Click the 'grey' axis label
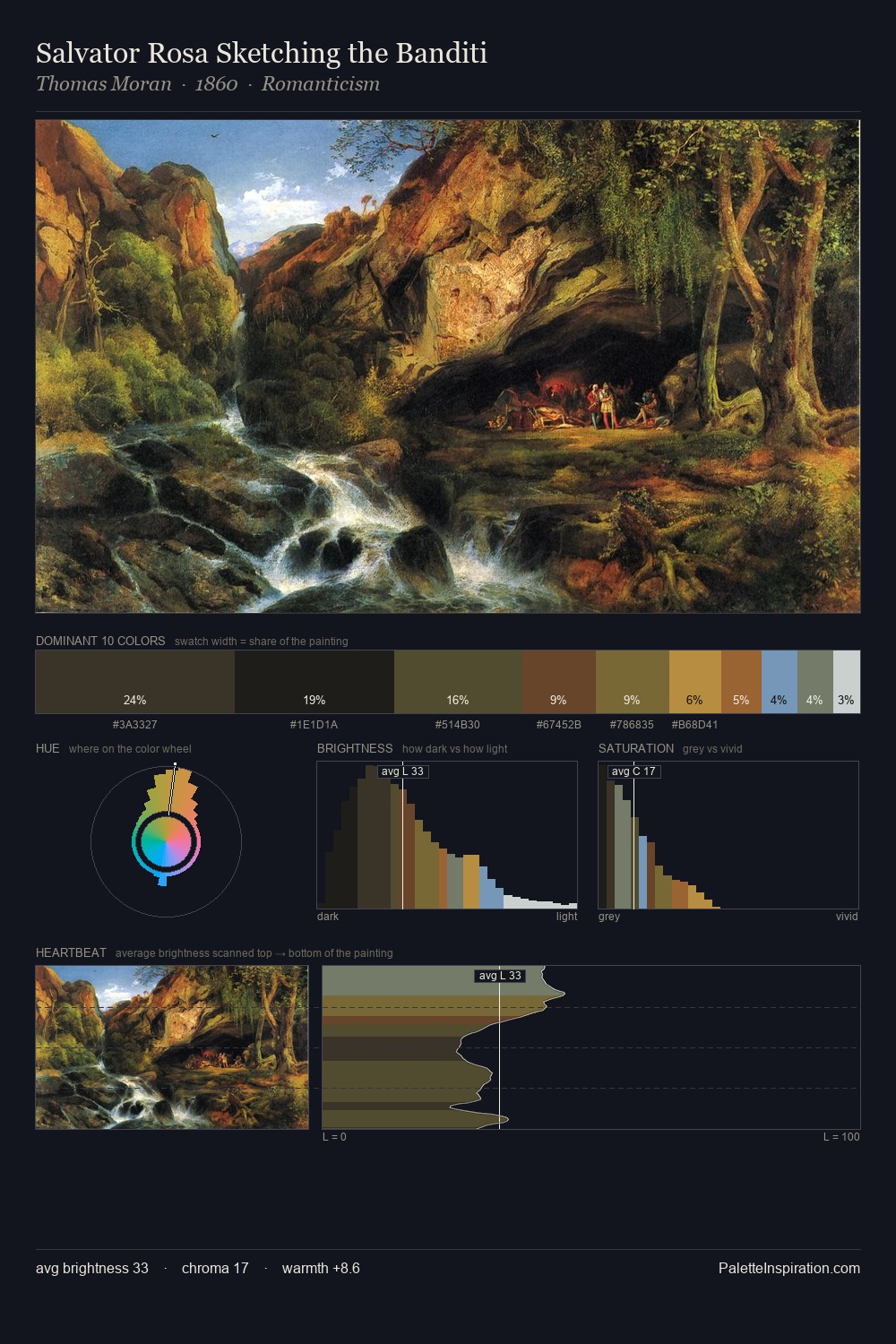This screenshot has width=896, height=1344. tap(609, 917)
